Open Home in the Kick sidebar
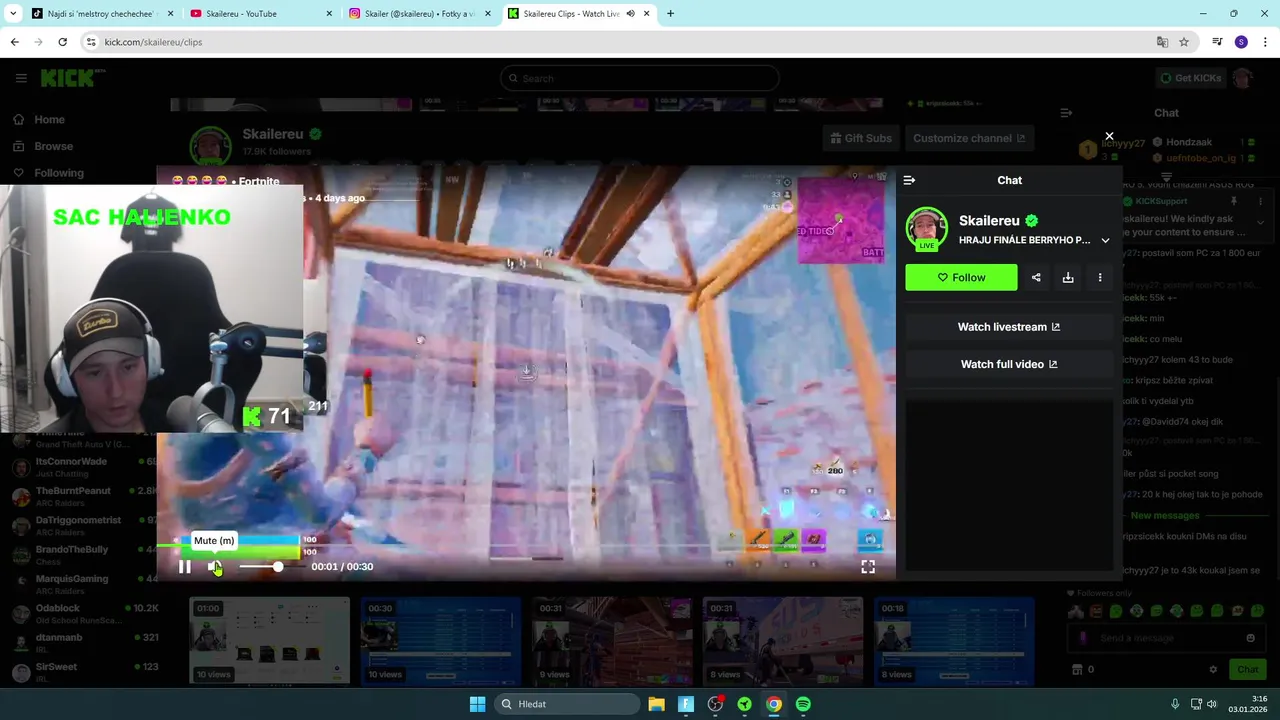This screenshot has height=720, width=1280. [49, 119]
